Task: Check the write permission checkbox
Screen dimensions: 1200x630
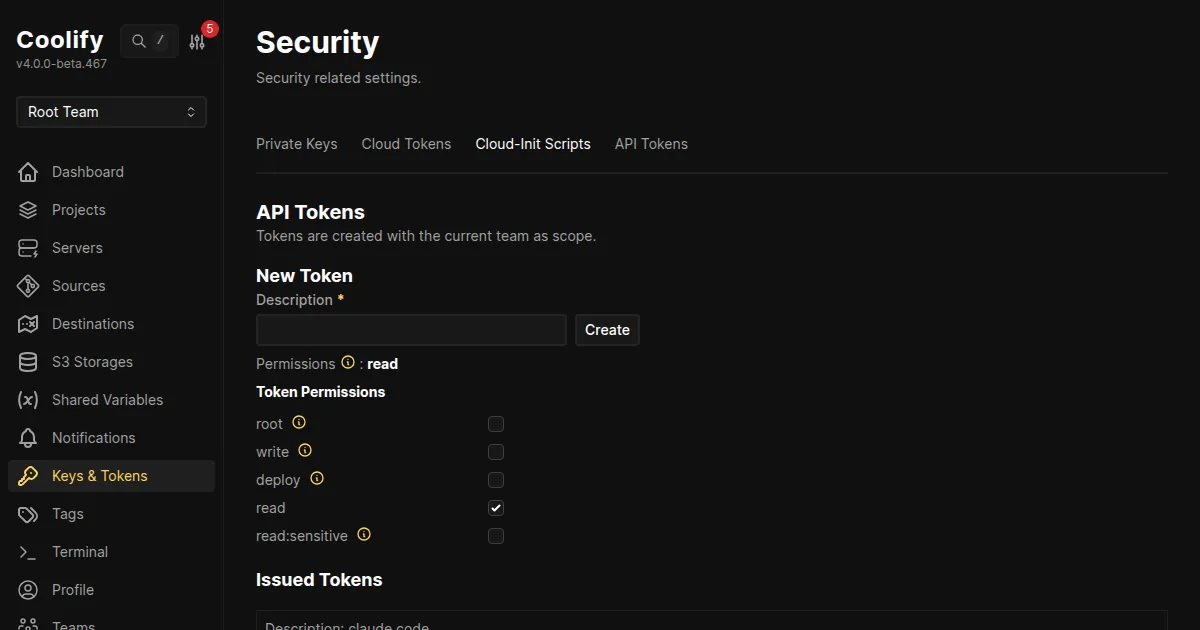Action: tap(496, 452)
